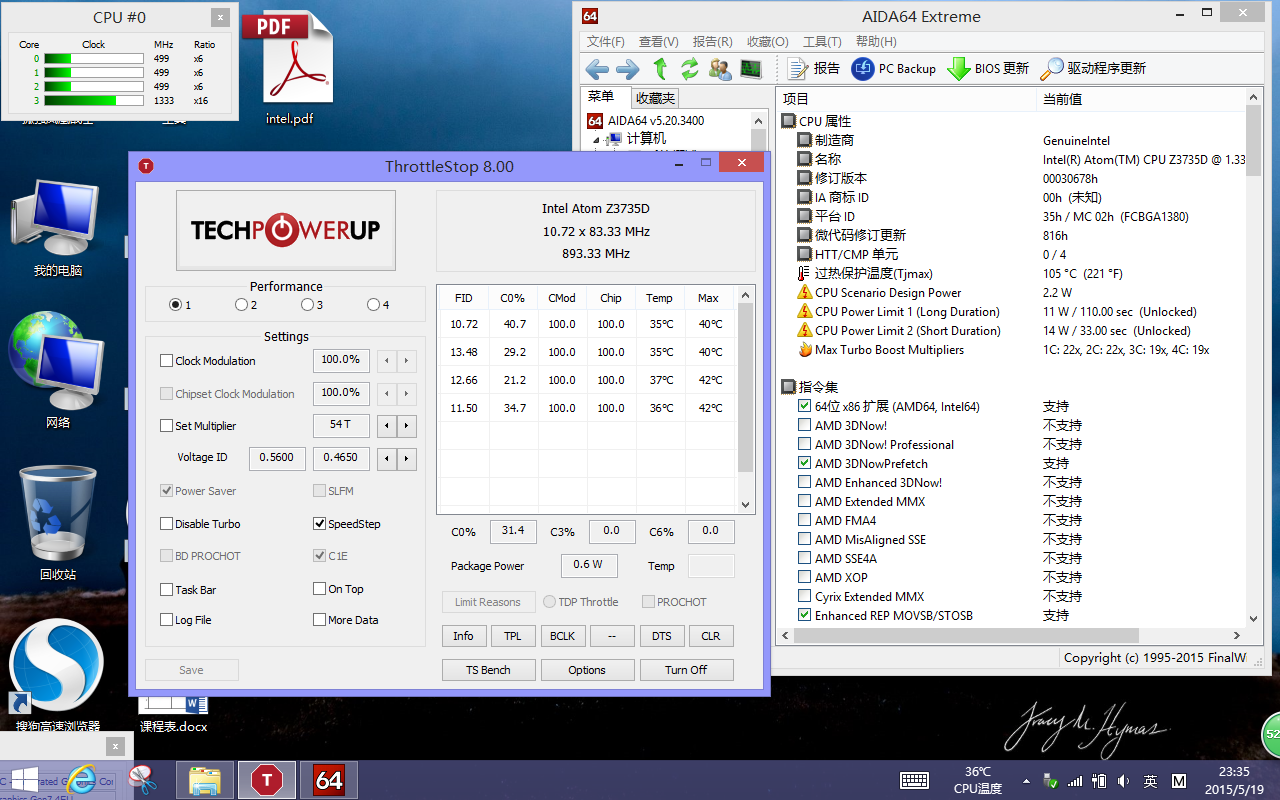Open PC Backup in AIDA64 toolbar
Image resolution: width=1280 pixels, height=800 pixels.
tap(893, 69)
